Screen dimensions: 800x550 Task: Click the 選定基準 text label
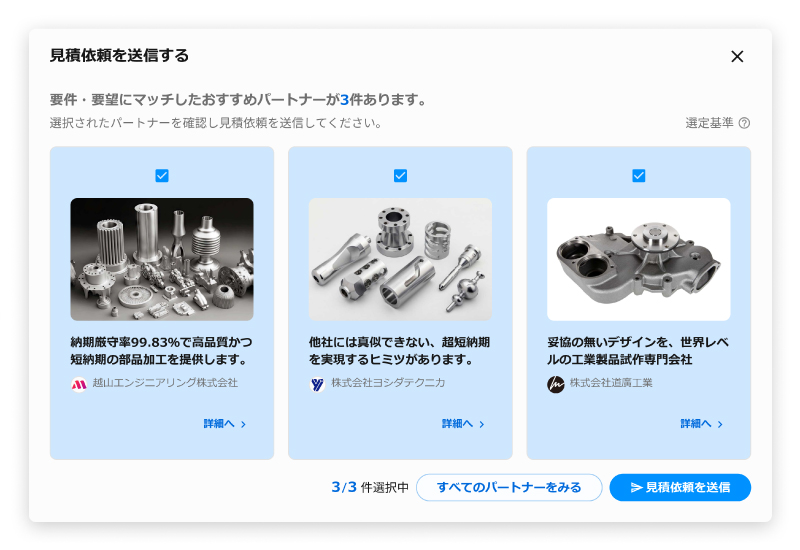(x=709, y=123)
